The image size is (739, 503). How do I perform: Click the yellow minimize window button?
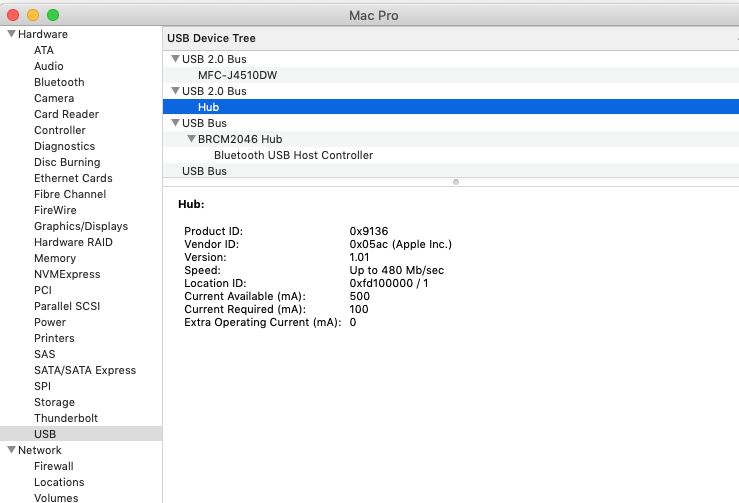33,15
